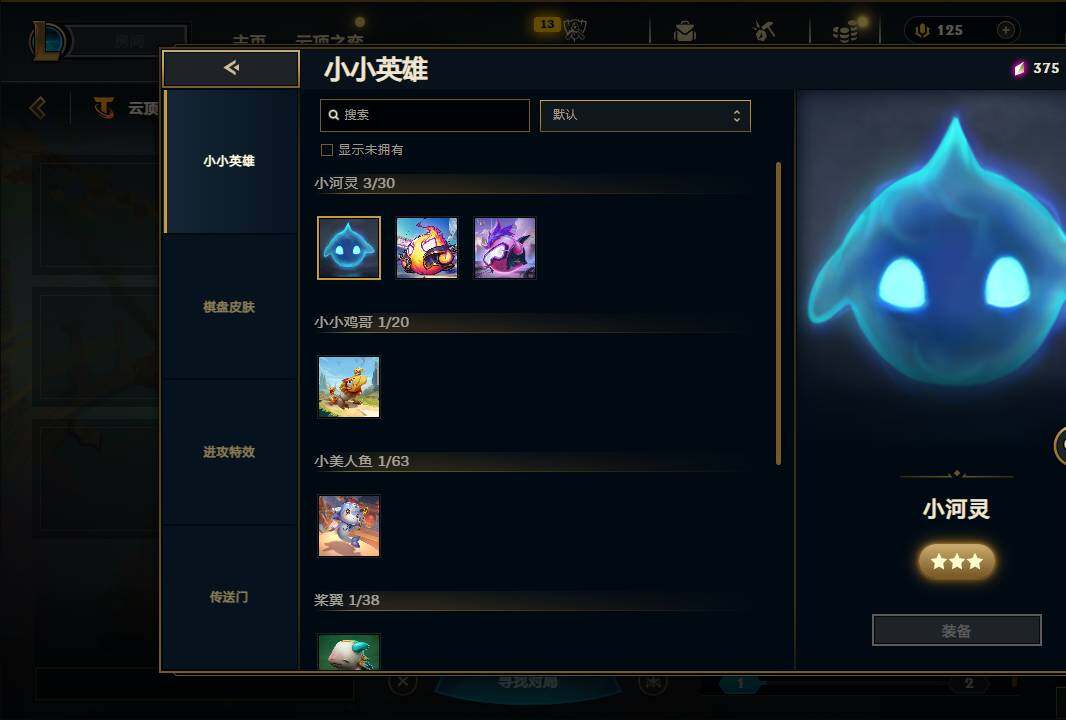Open the backpack collection icon
Image resolution: width=1066 pixels, height=720 pixels.
[x=685, y=31]
